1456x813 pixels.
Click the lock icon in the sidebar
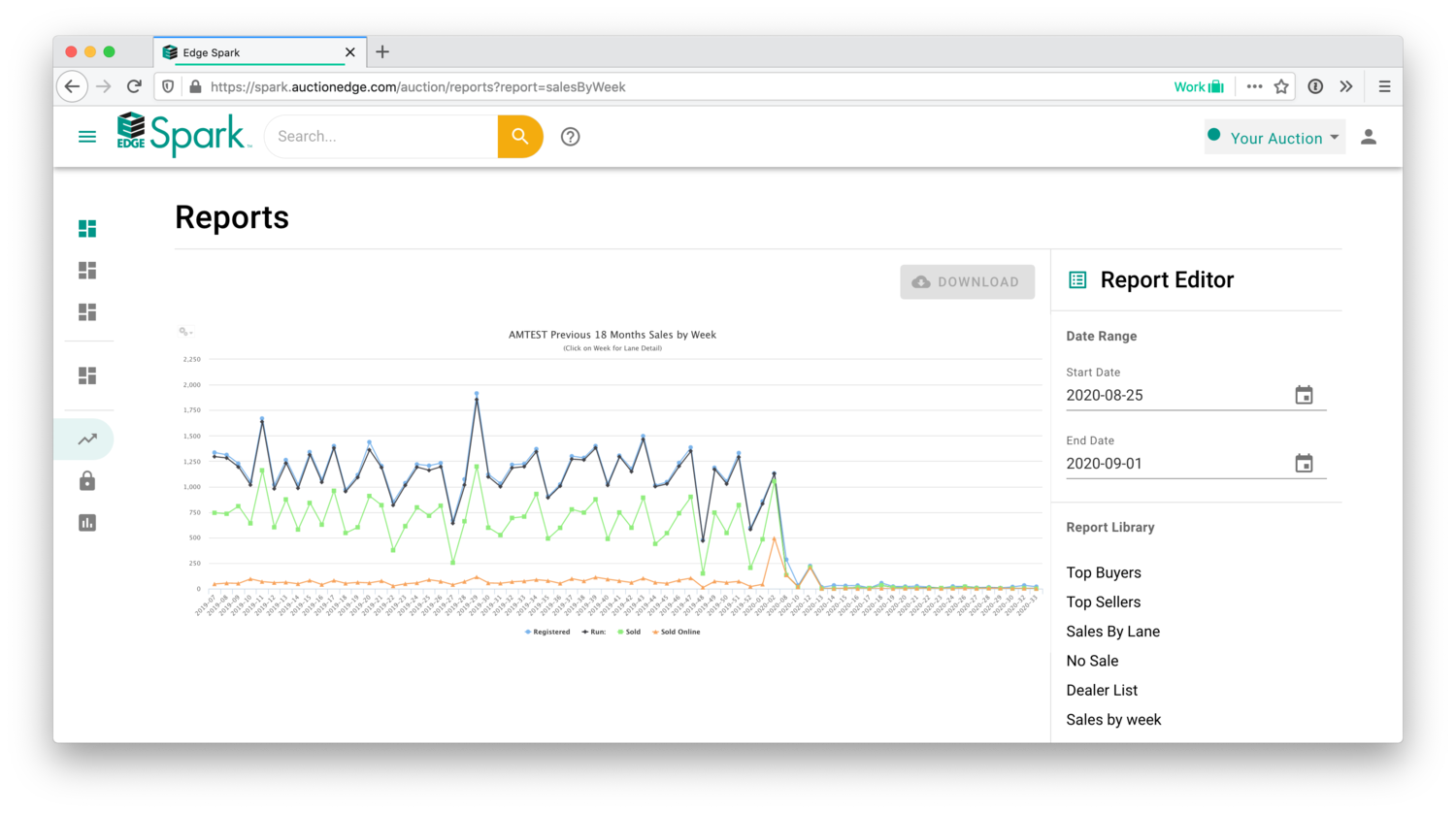point(86,480)
